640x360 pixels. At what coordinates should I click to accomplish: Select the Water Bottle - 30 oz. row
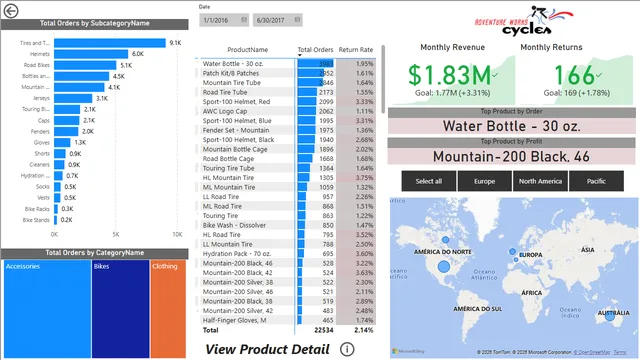(x=288, y=64)
